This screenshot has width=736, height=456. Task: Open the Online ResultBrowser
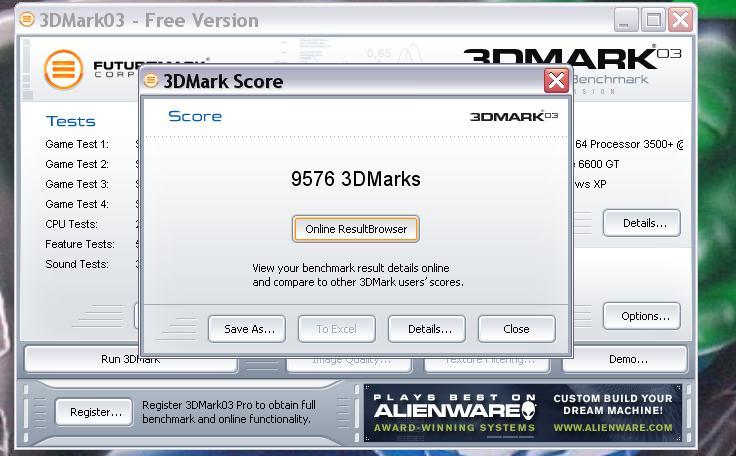point(355,229)
